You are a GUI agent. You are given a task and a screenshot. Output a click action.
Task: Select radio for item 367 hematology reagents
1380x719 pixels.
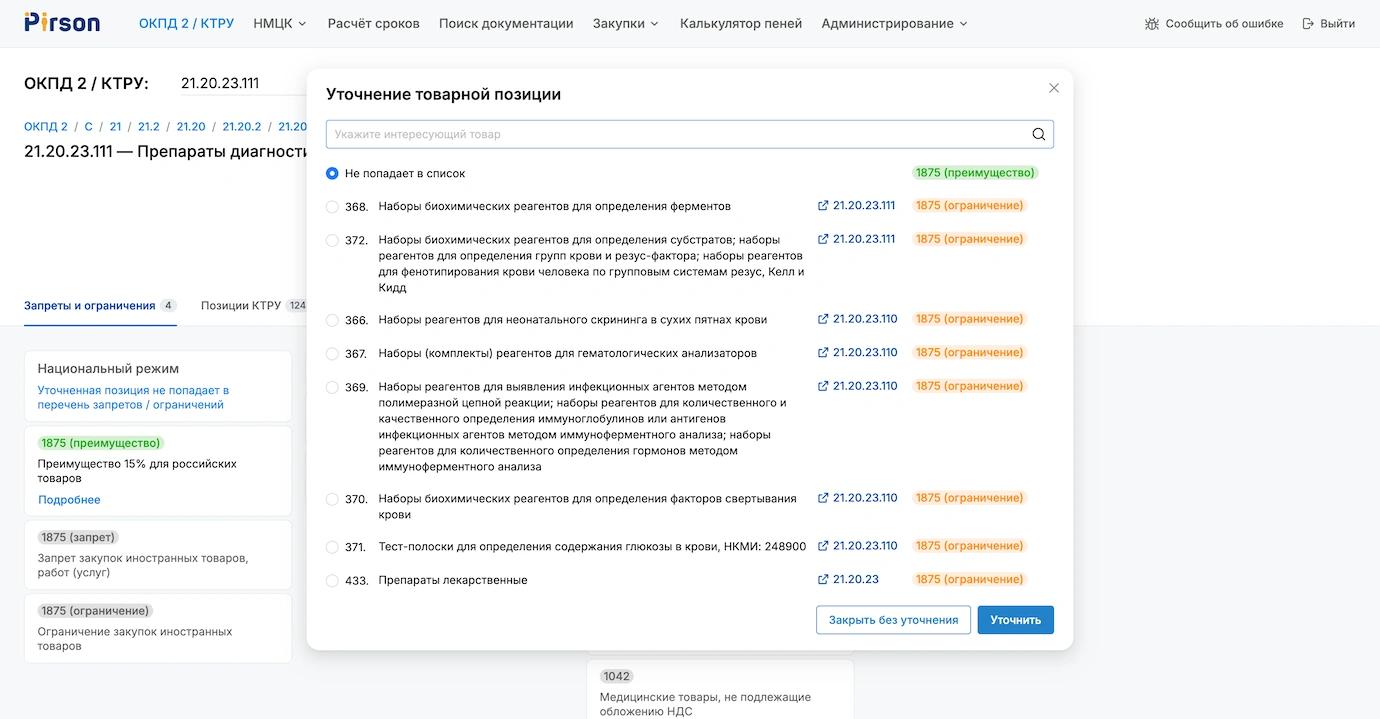(x=332, y=353)
